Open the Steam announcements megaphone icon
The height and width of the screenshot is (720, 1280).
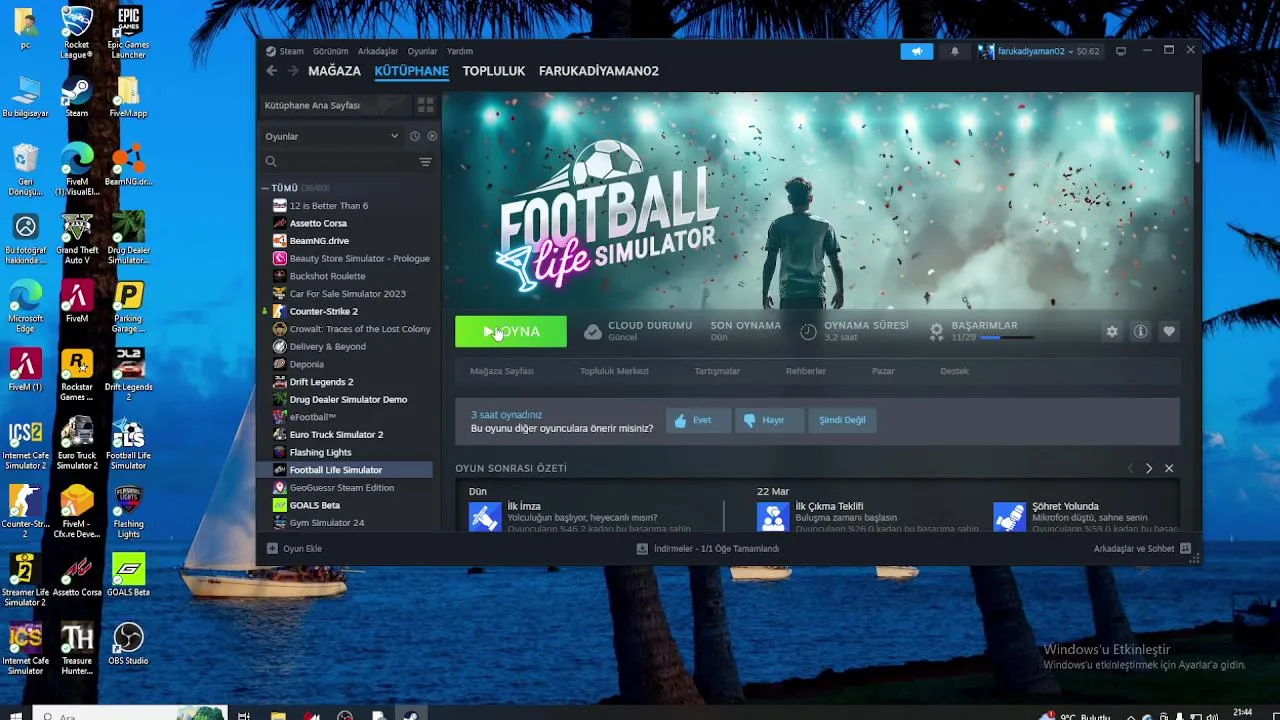coord(916,51)
